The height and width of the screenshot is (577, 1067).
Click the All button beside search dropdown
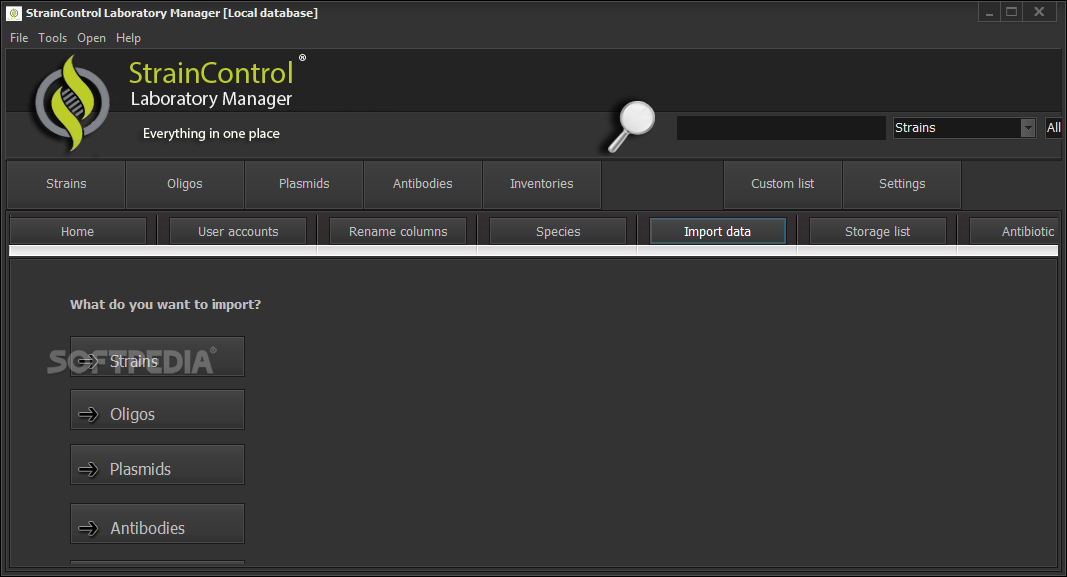(x=1053, y=128)
